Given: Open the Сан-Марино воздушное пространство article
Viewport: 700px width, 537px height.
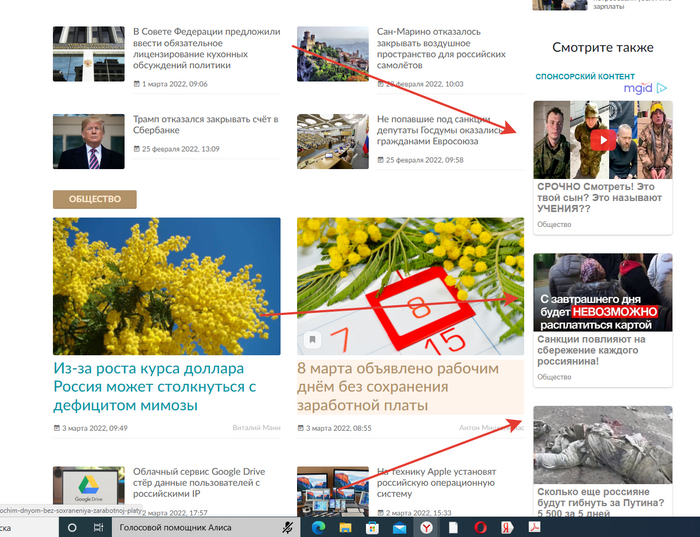Looking at the screenshot, I should (x=441, y=48).
